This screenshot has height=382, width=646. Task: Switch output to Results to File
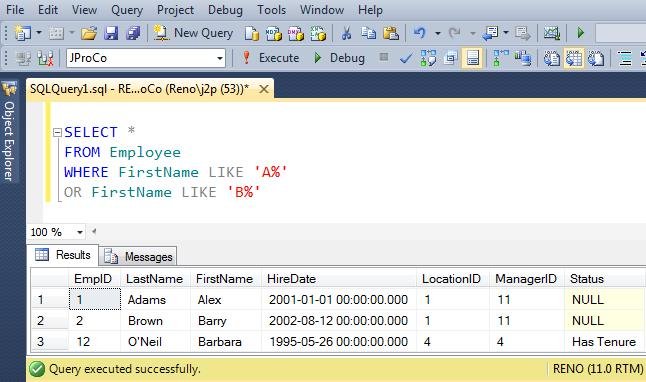coord(596,59)
